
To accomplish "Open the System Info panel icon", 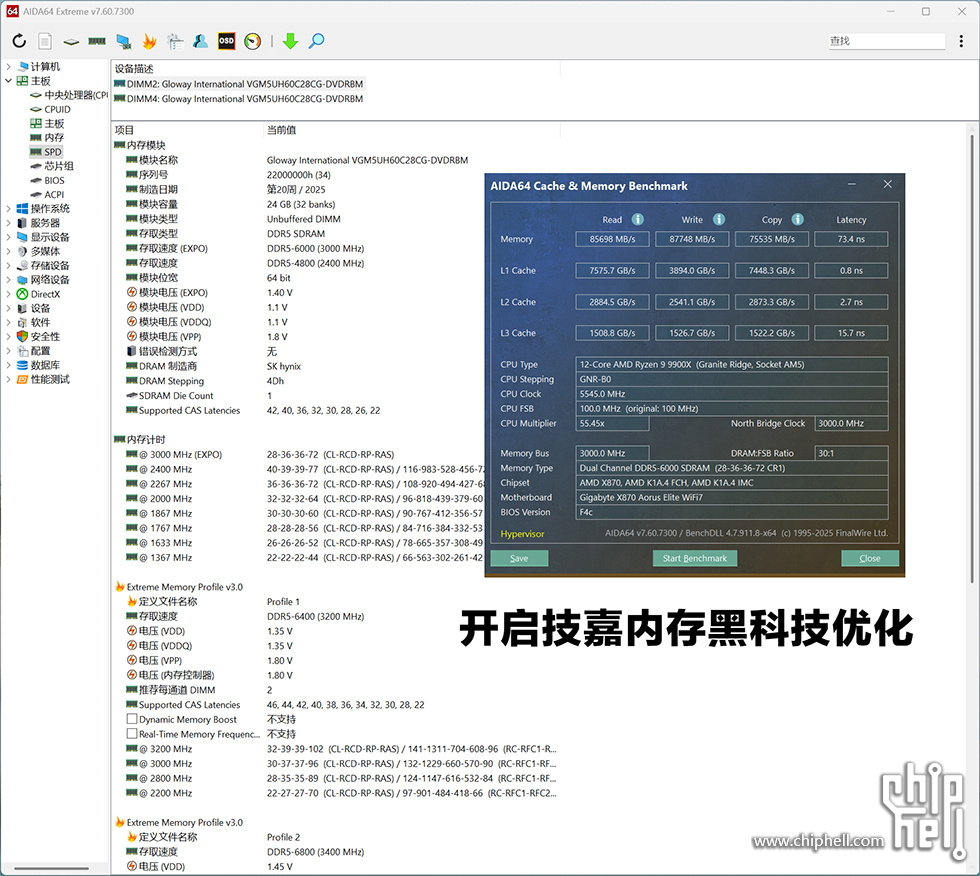I will [175, 41].
